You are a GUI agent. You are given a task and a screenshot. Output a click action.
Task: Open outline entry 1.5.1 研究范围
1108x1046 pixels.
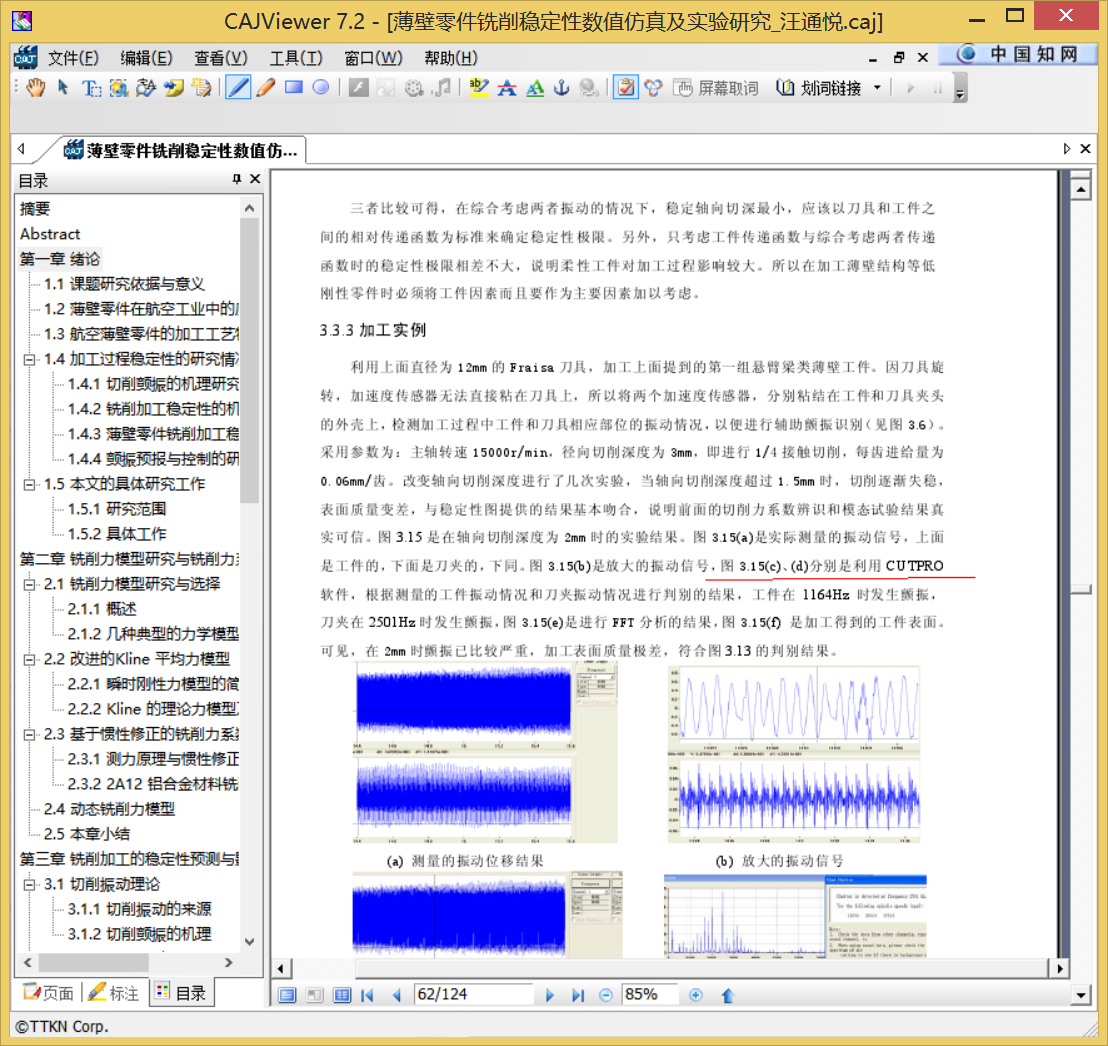click(x=117, y=509)
